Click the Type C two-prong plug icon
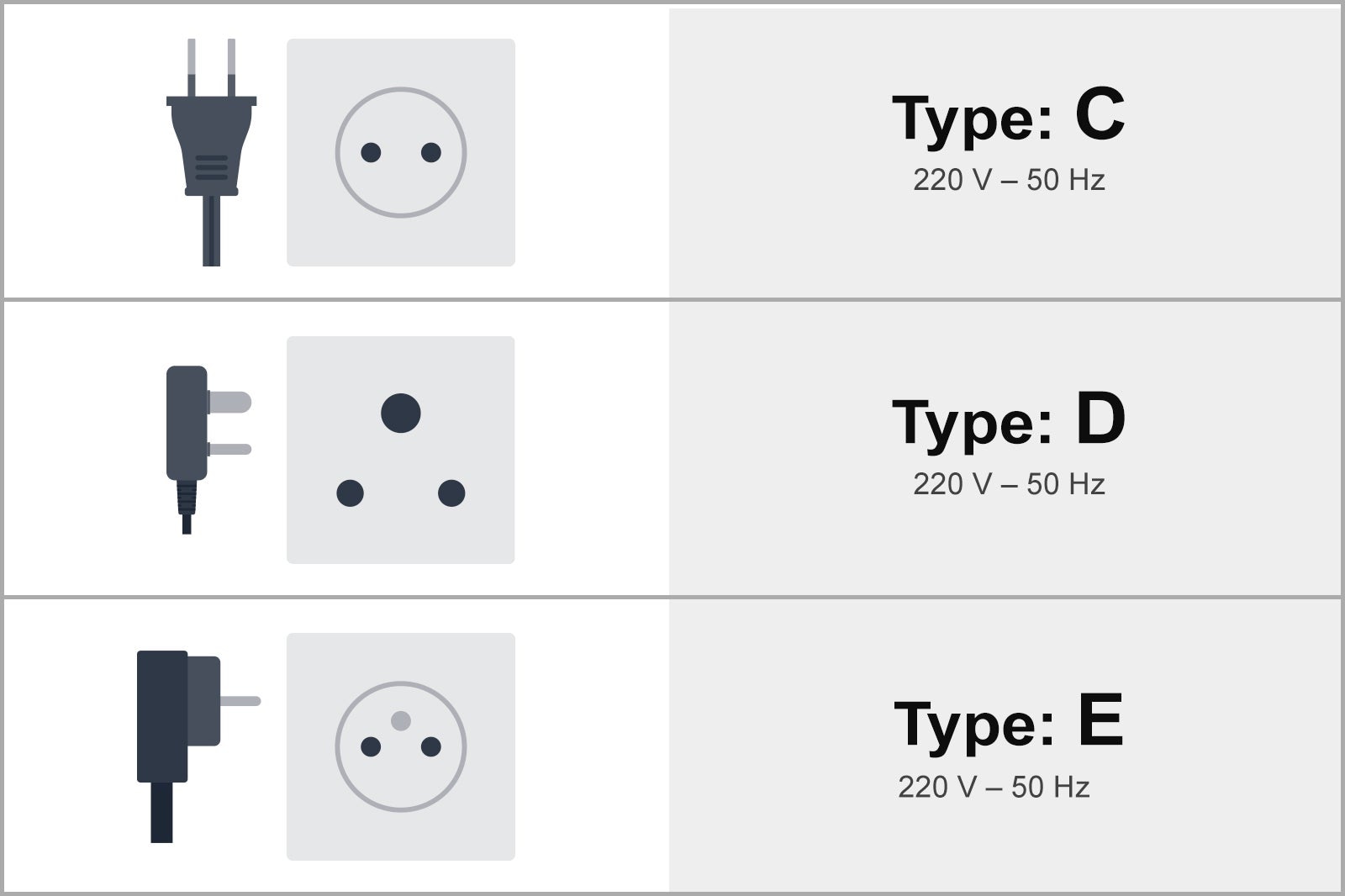Screen dimensions: 1345x896 click(x=211, y=152)
